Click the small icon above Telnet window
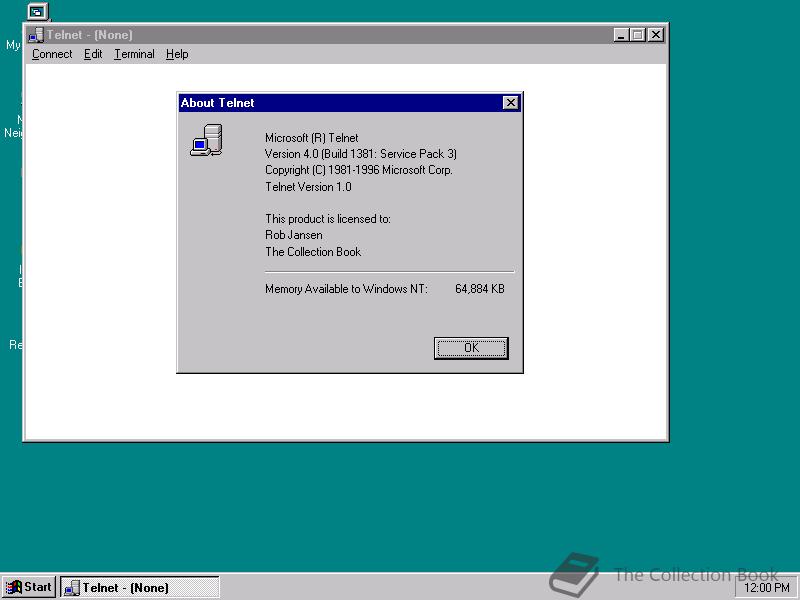Viewport: 800px width, 600px height. tap(37, 11)
